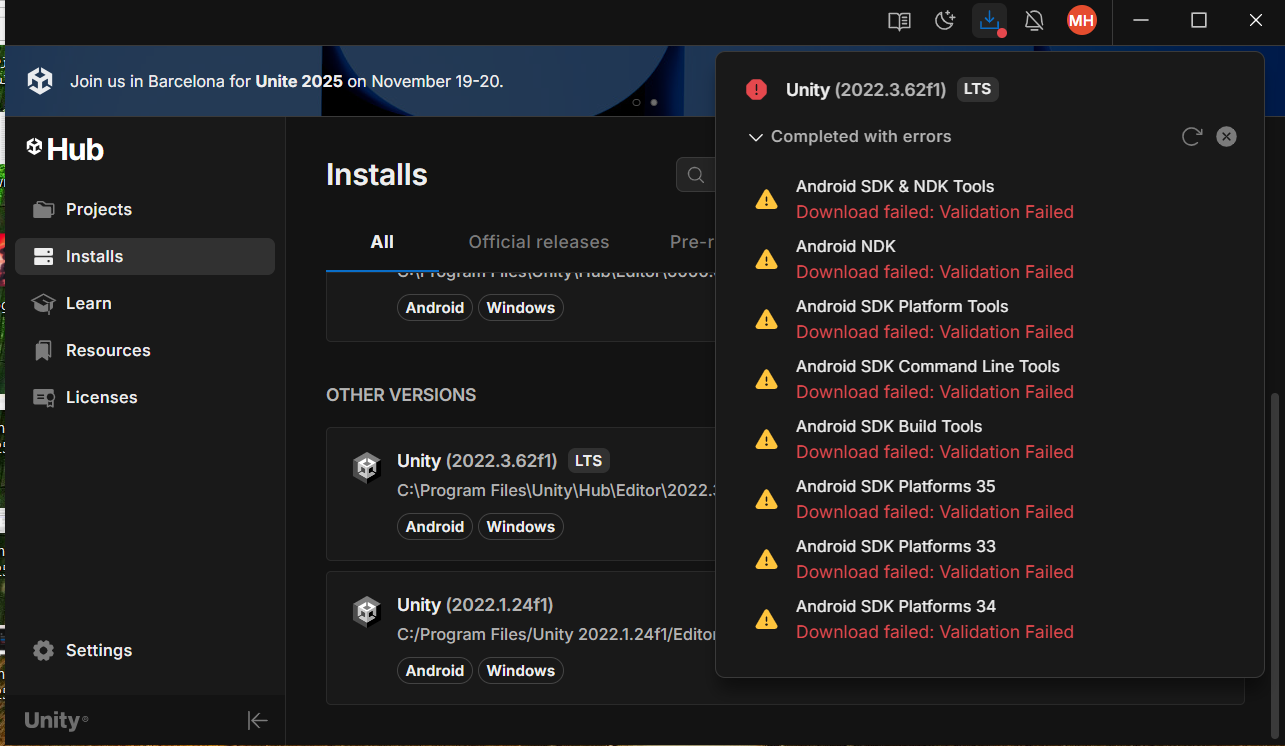
Task: Open Projects in the sidebar
Action: coord(145,209)
